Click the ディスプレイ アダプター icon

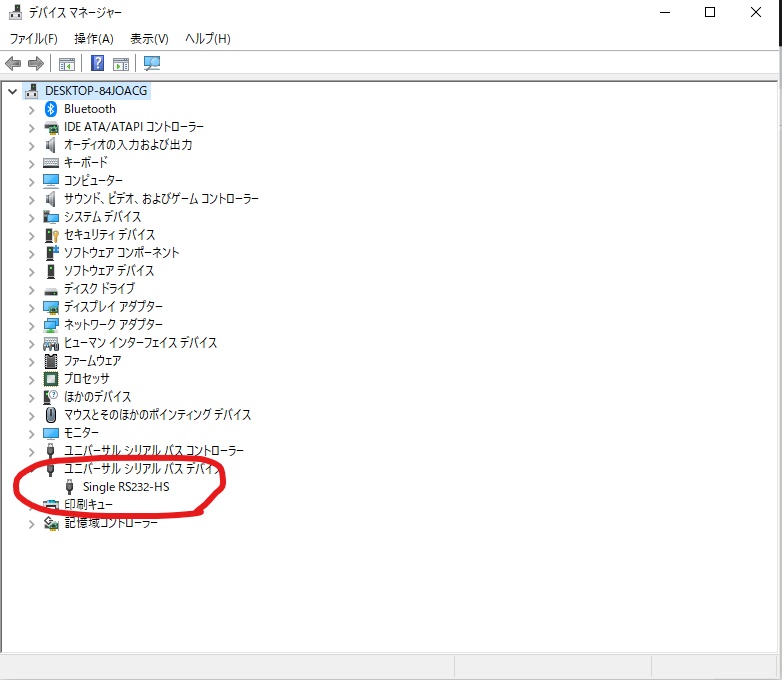tap(51, 307)
